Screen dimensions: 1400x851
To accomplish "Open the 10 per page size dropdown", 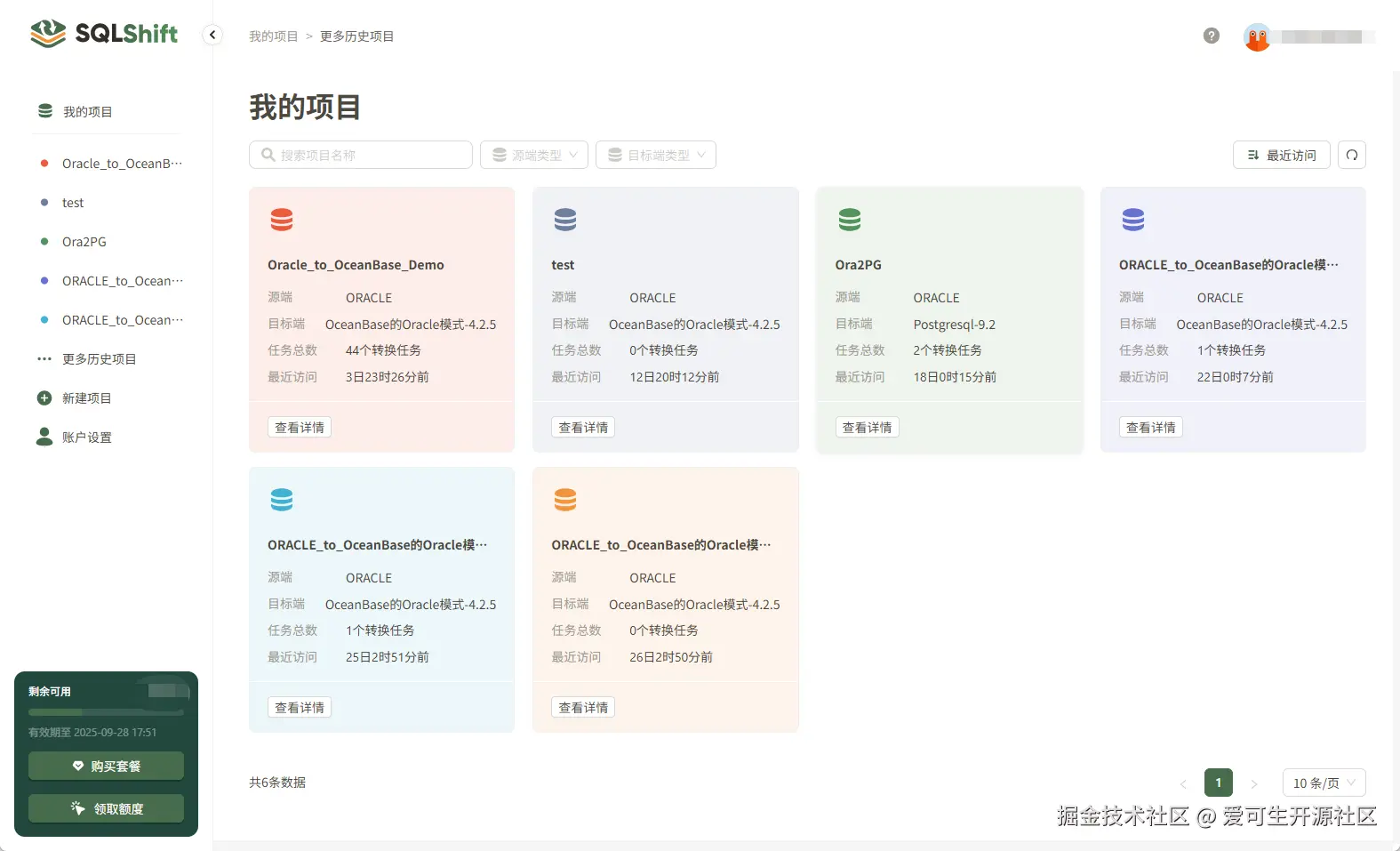I will click(x=1324, y=783).
